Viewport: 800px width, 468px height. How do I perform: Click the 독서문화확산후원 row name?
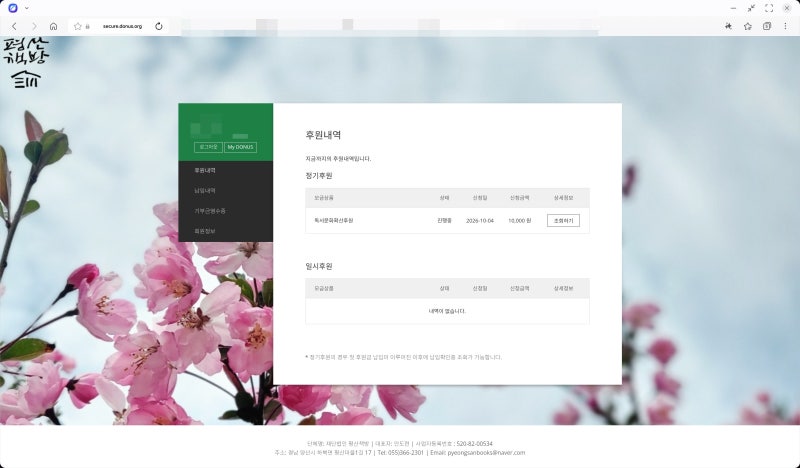point(334,220)
